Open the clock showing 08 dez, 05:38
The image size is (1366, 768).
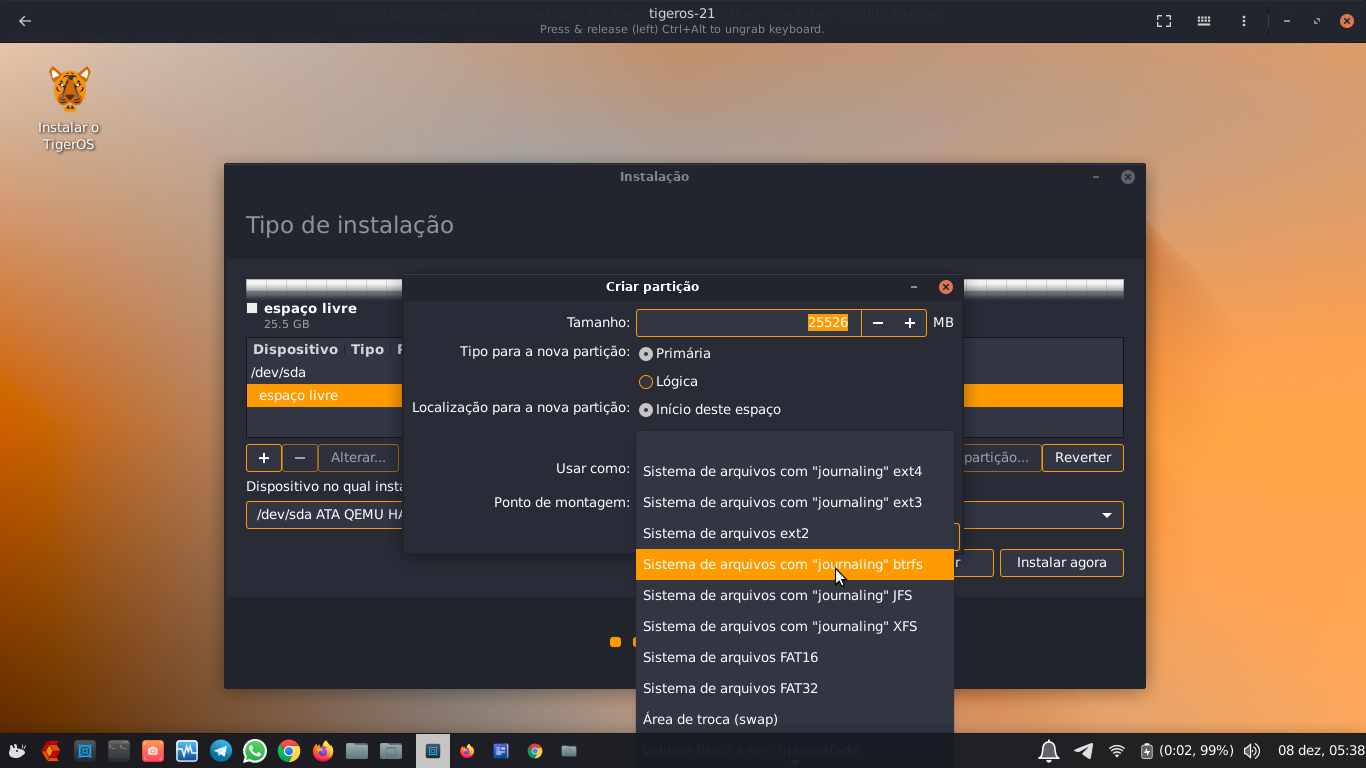pos(1321,751)
